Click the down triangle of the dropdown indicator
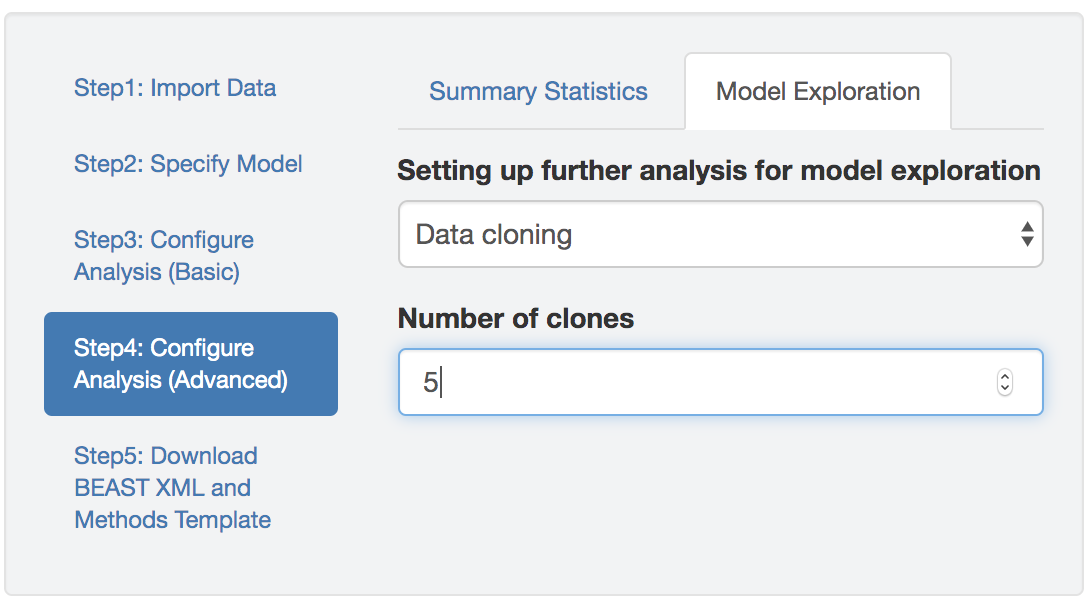The width and height of the screenshot is (1092, 606). (1026, 242)
